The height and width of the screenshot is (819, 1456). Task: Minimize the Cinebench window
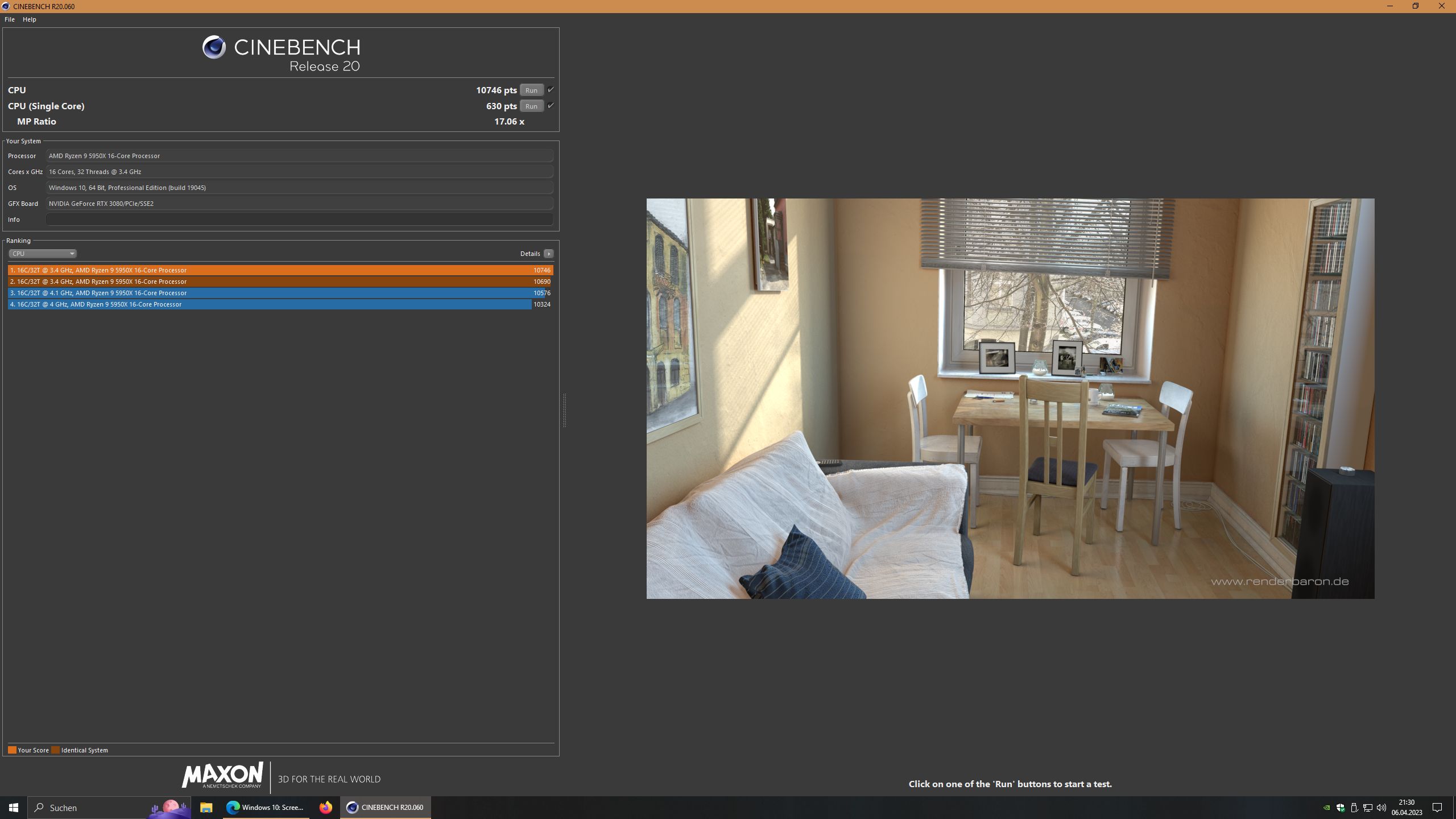1390,6
